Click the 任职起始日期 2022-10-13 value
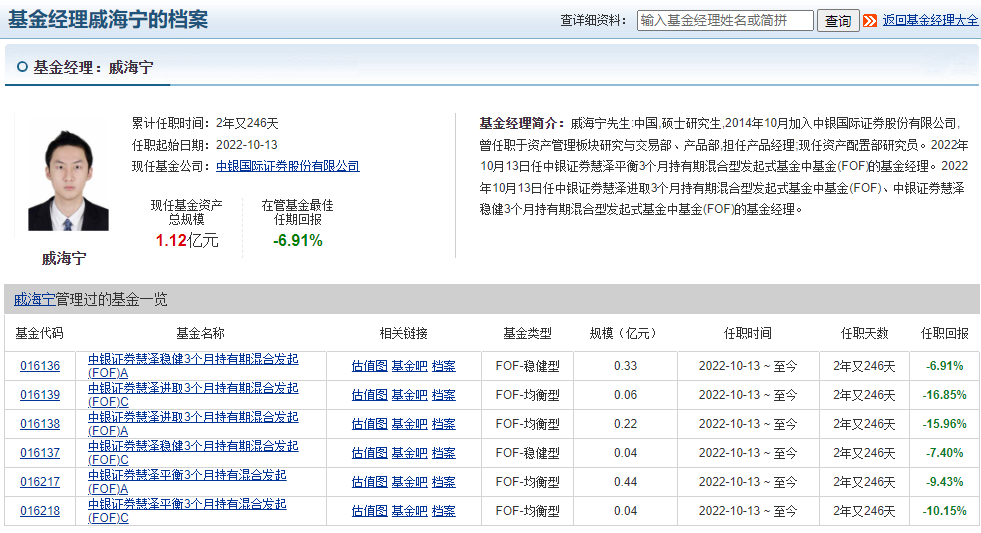 (x=247, y=145)
